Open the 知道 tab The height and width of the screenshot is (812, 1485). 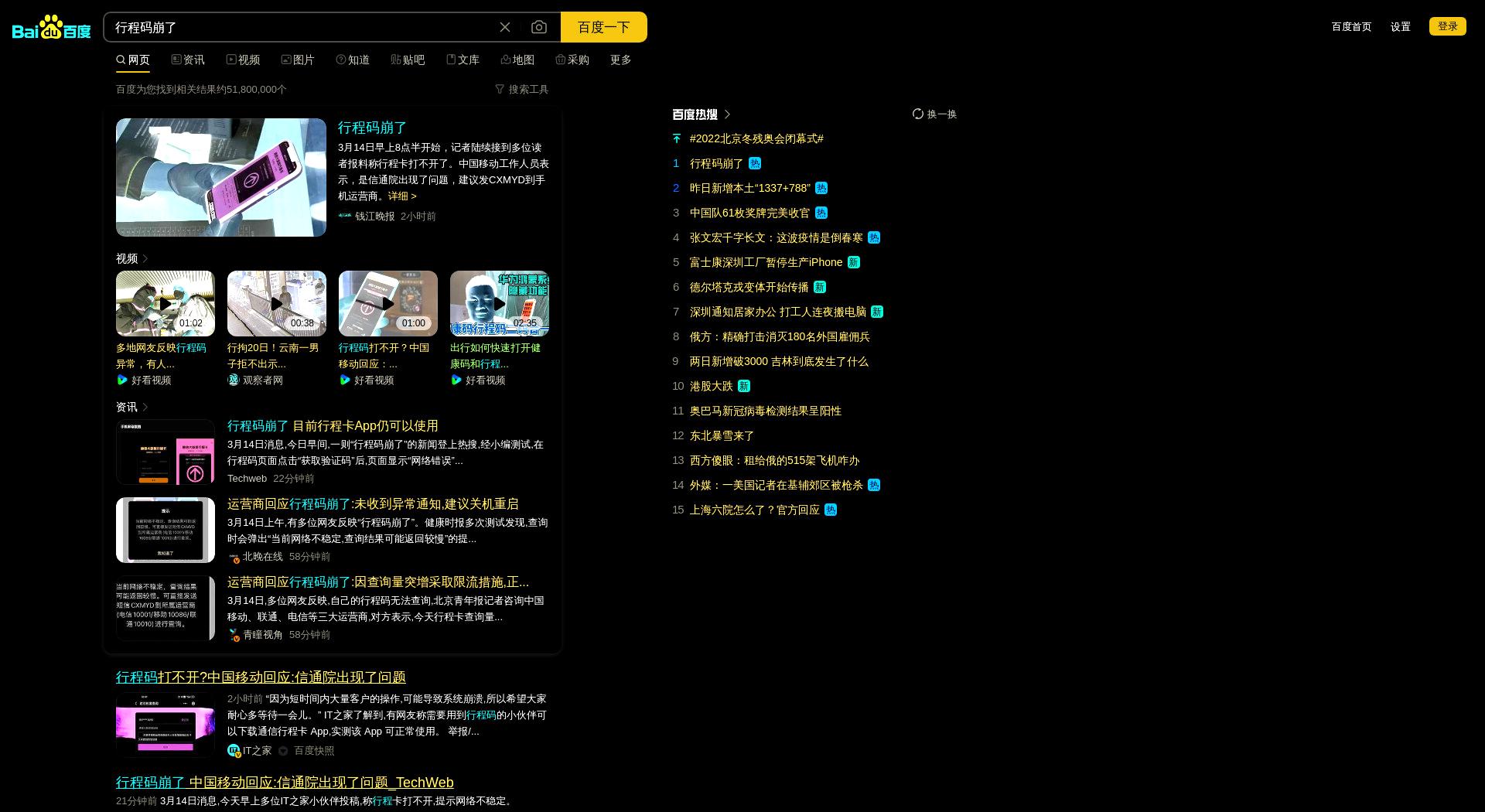pyautogui.click(x=353, y=60)
